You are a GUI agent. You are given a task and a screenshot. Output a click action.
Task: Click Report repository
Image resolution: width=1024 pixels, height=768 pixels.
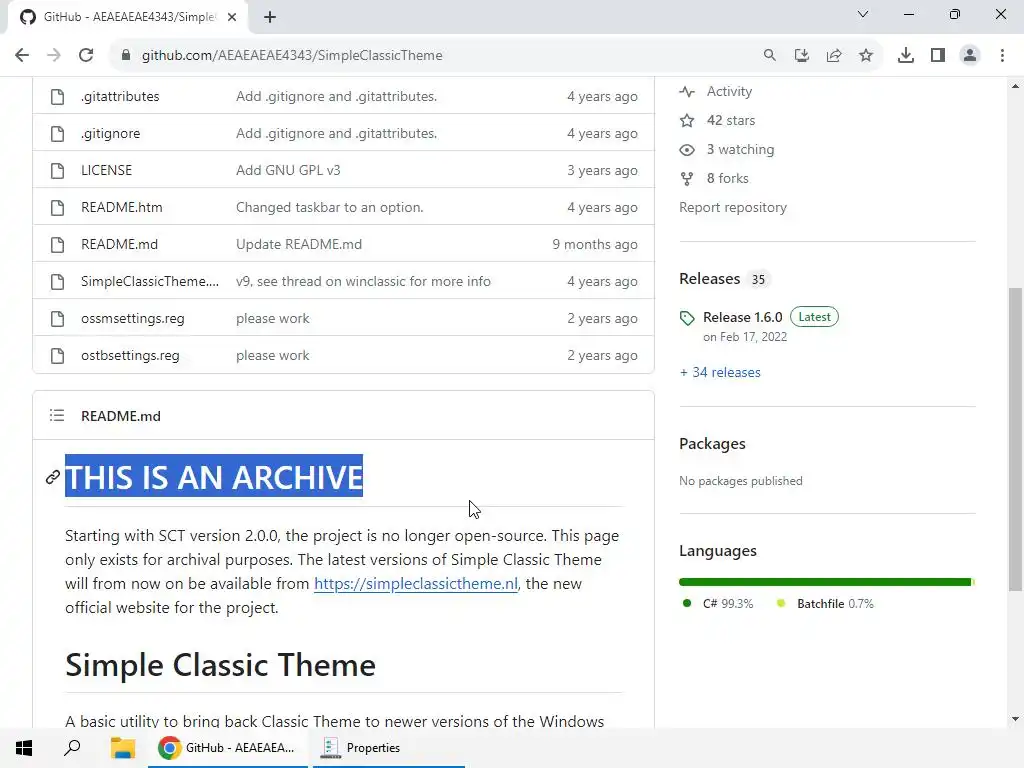(x=733, y=207)
